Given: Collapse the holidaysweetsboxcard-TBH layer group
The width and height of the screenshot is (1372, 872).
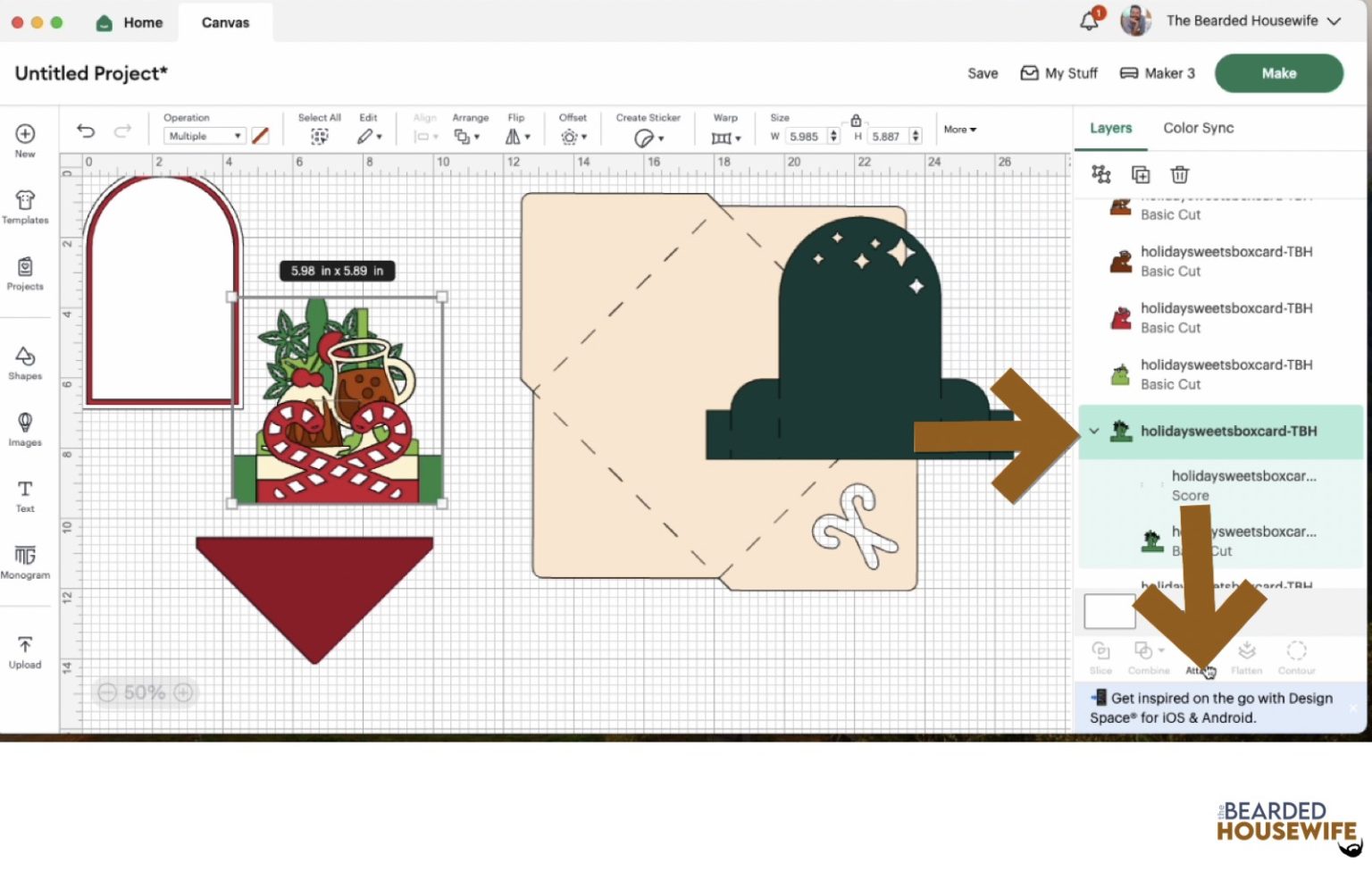Looking at the screenshot, I should point(1095,431).
